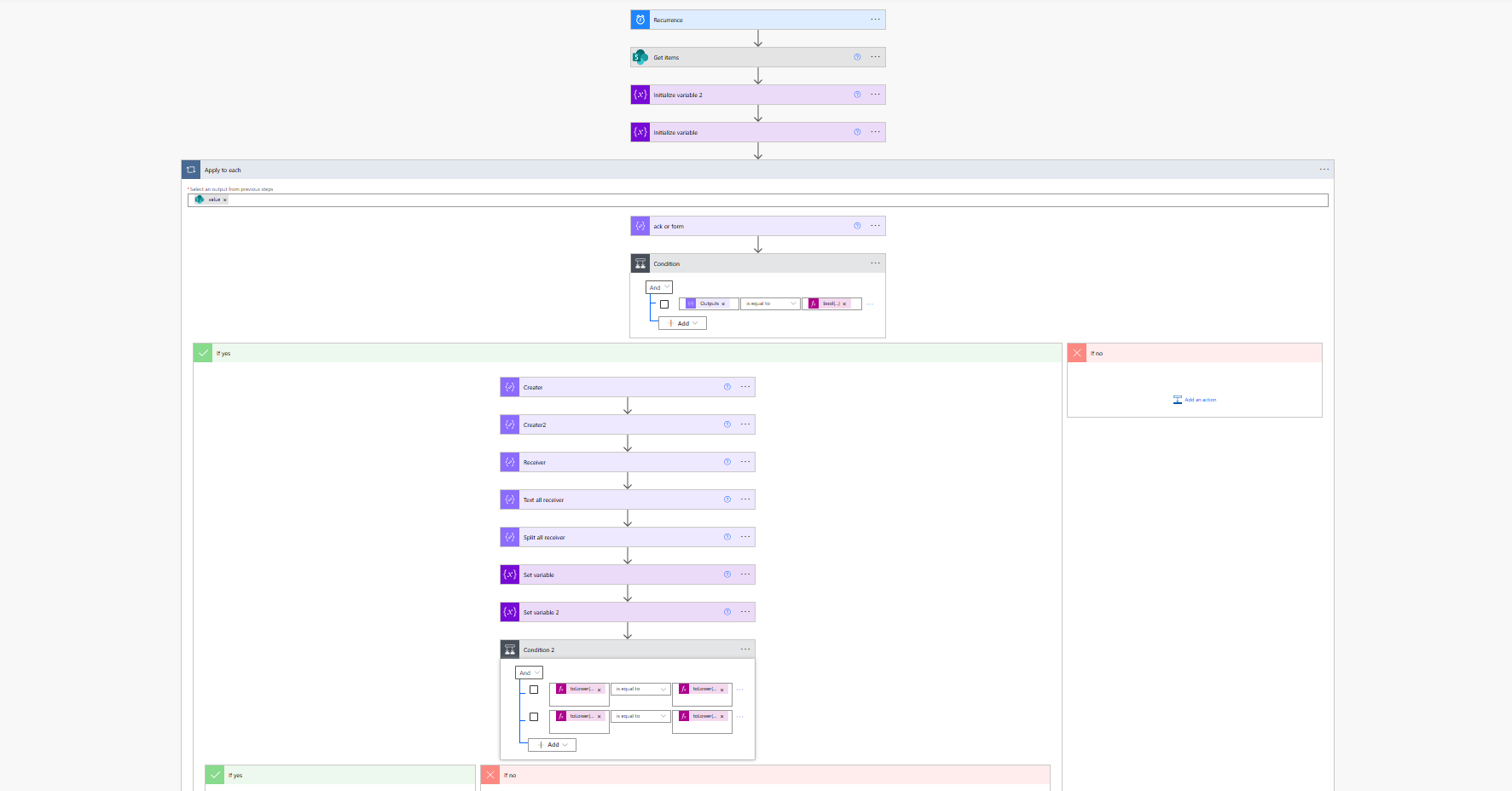
Task: Click the Set variable 2 icon
Action: pos(509,612)
